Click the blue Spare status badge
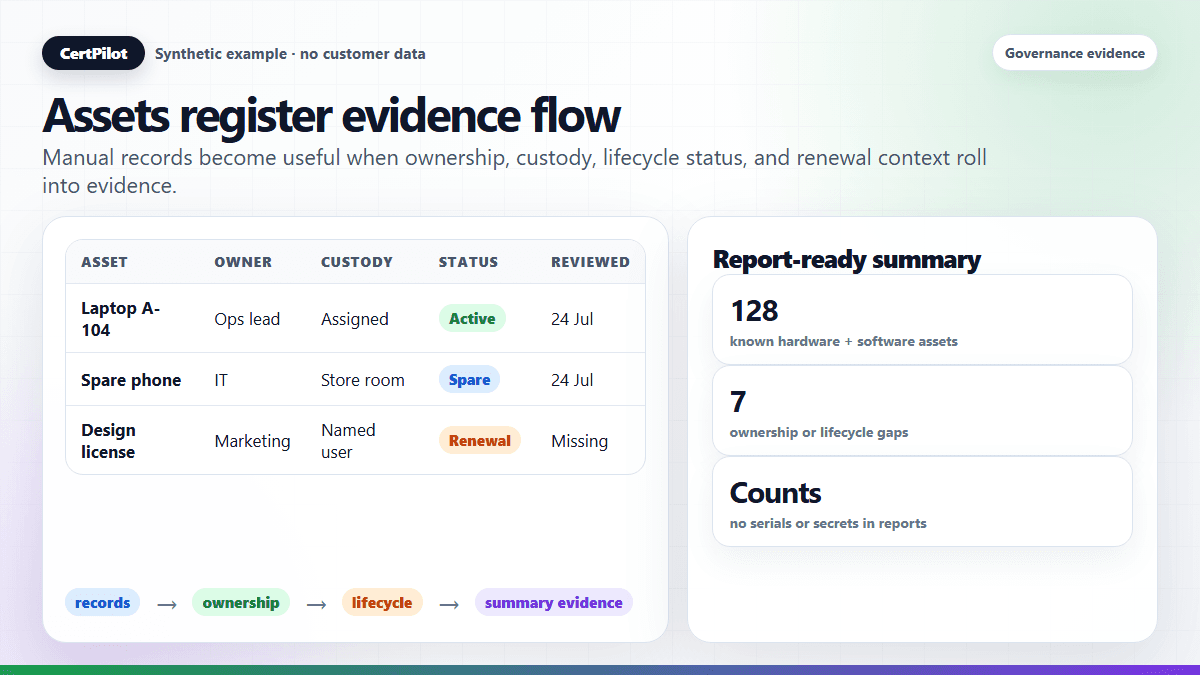The height and width of the screenshot is (675, 1200). coord(469,380)
